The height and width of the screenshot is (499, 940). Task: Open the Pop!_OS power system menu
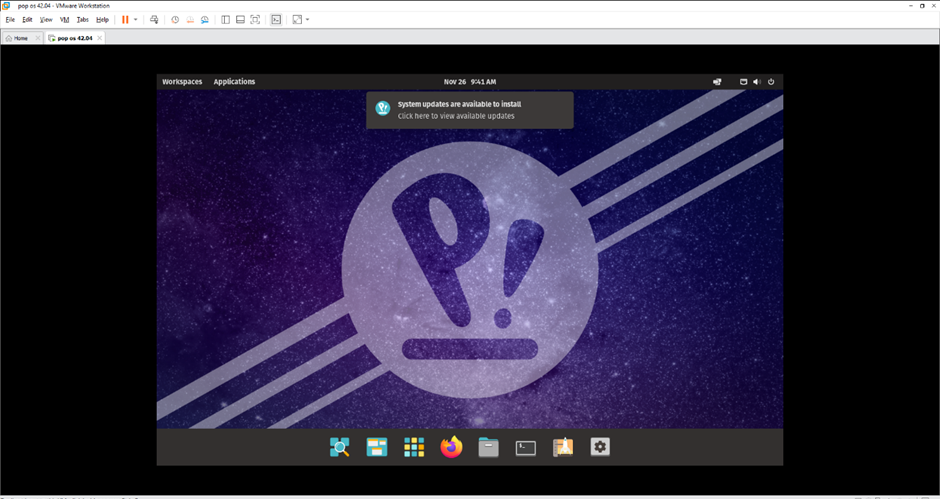coord(771,82)
